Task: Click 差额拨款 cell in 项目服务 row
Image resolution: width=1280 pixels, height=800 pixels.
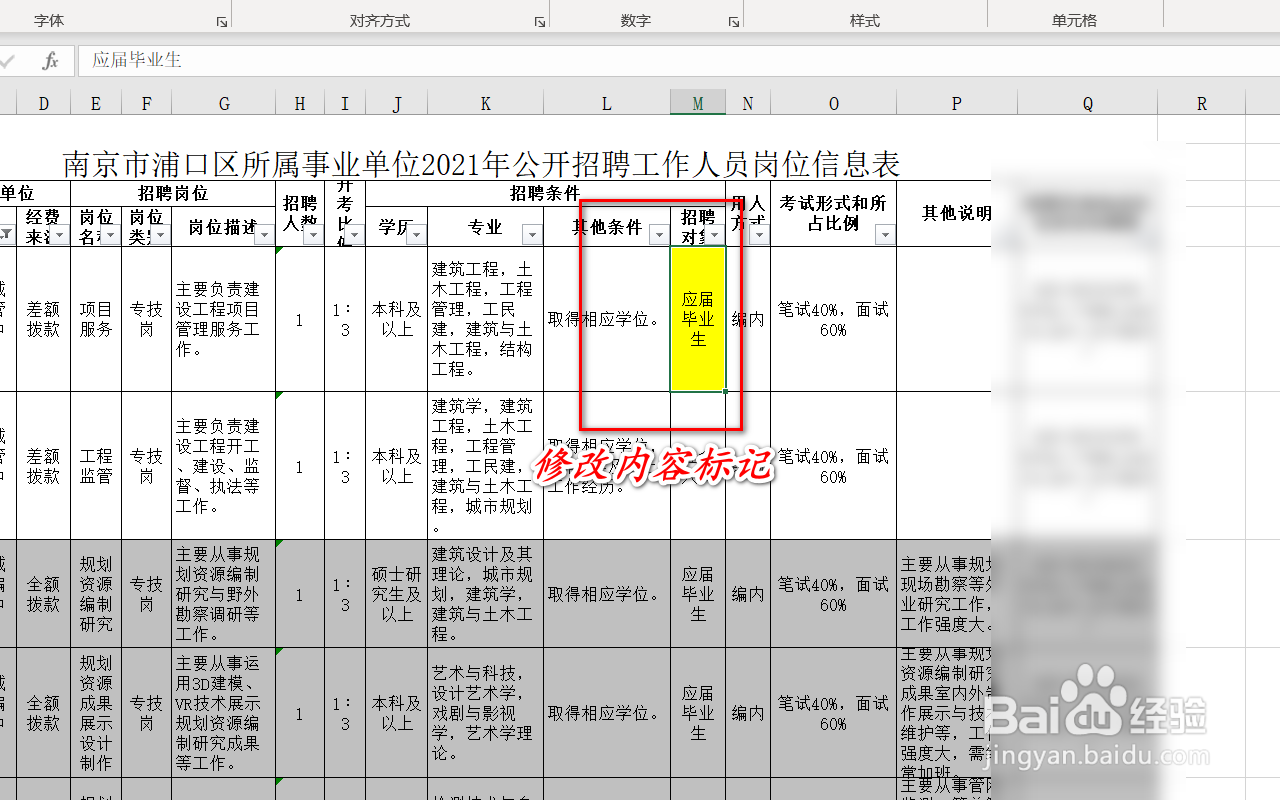Action: pos(43,319)
